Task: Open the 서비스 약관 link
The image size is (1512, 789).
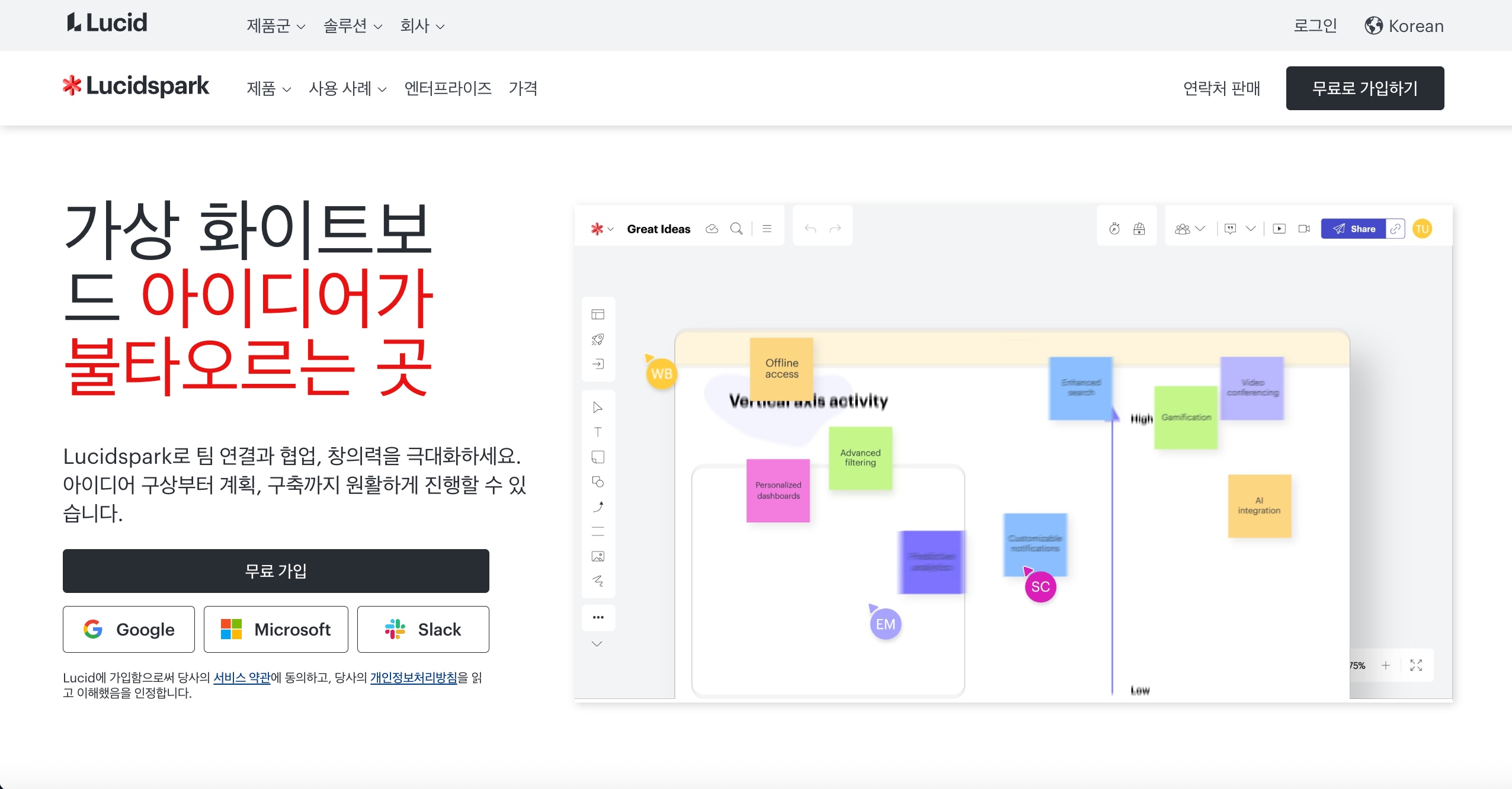Action: [242, 678]
